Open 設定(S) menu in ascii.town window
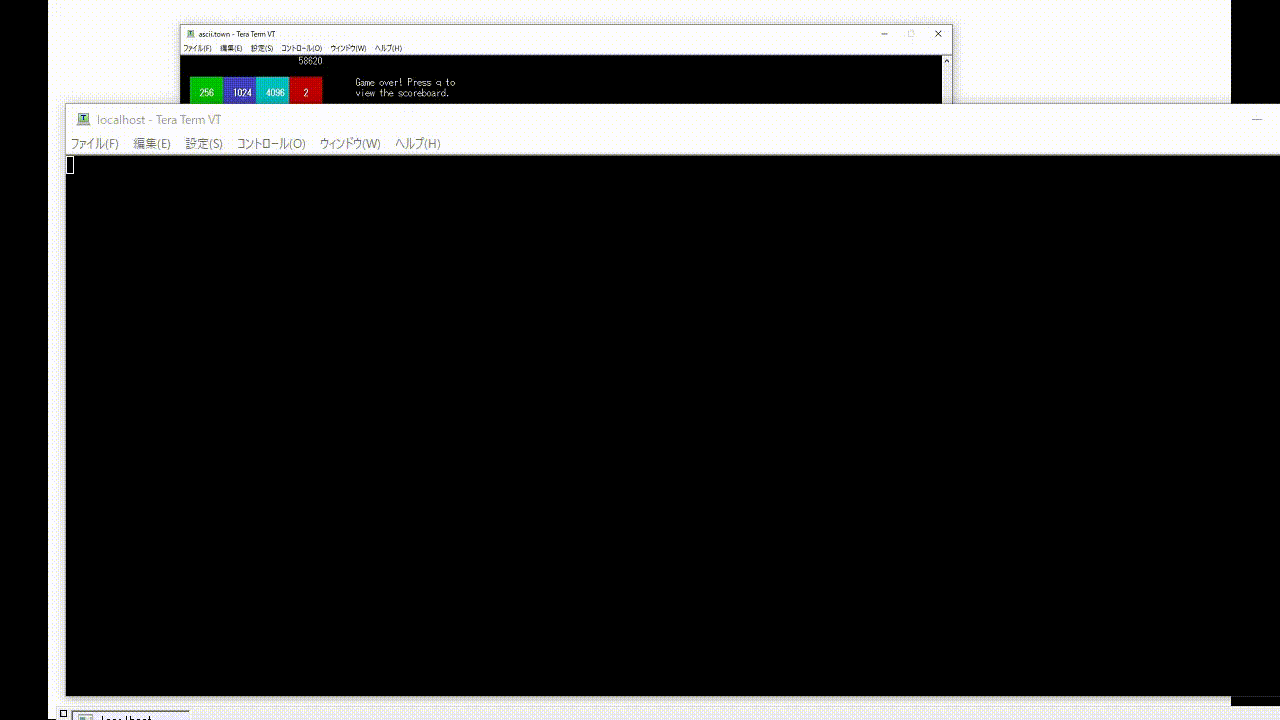 [262, 48]
